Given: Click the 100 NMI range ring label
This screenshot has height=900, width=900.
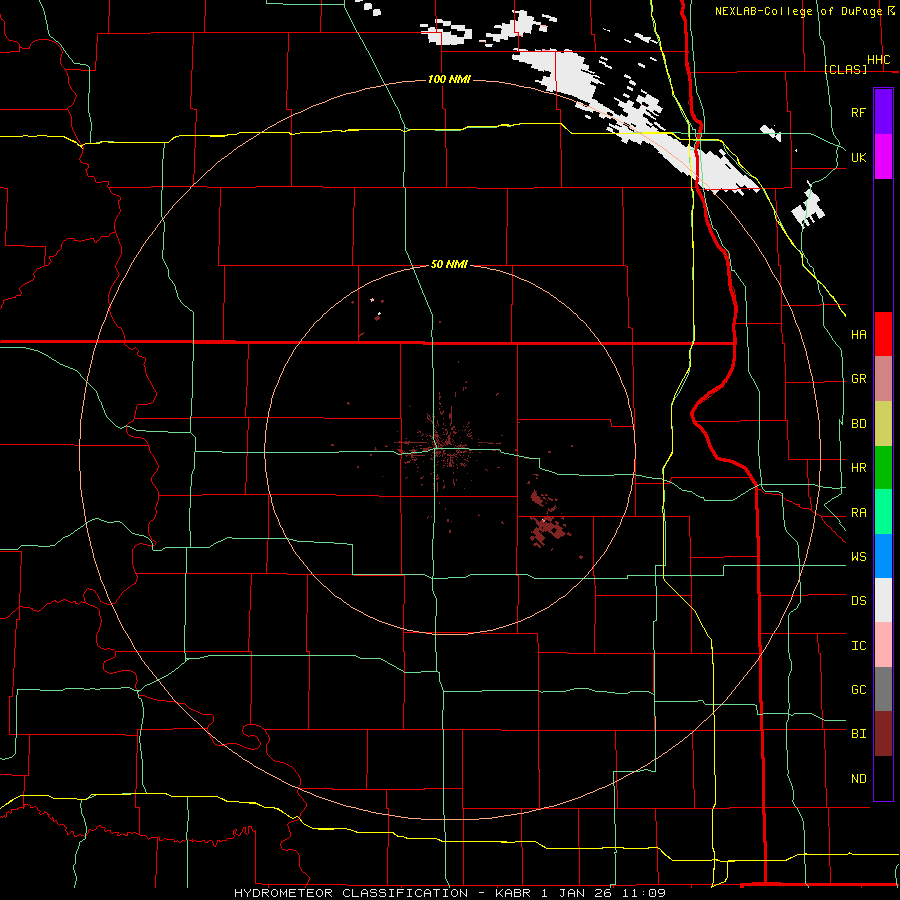Looking at the screenshot, I should 449,79.
